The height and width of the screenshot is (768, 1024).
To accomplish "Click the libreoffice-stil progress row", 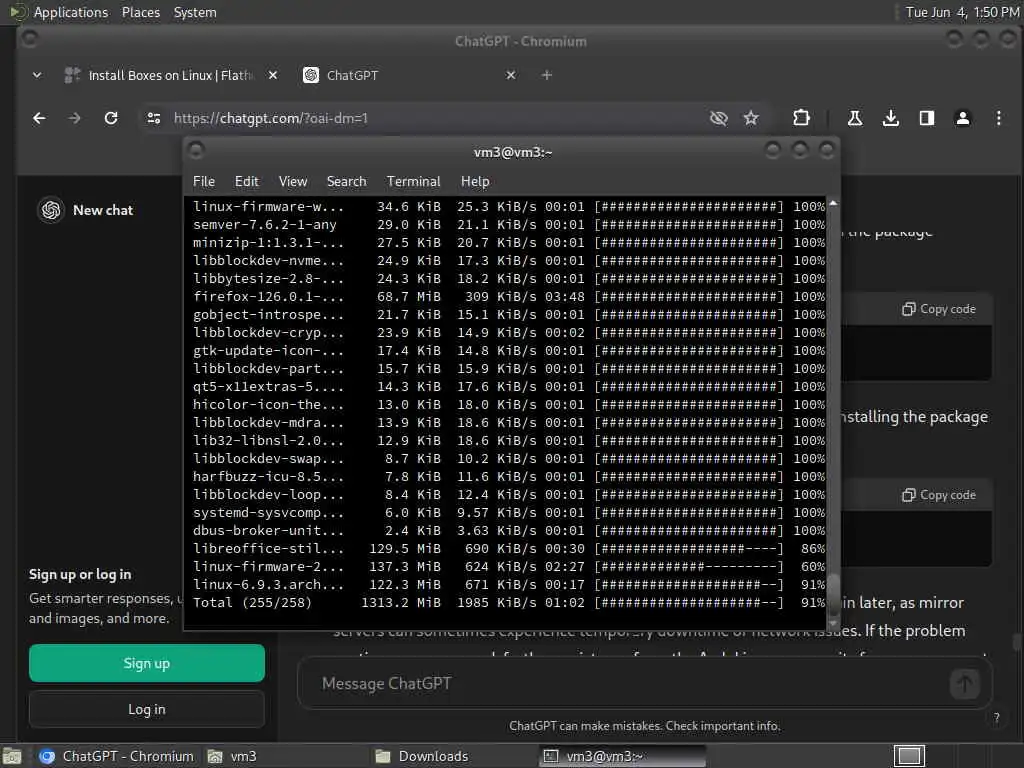I will (509, 549).
